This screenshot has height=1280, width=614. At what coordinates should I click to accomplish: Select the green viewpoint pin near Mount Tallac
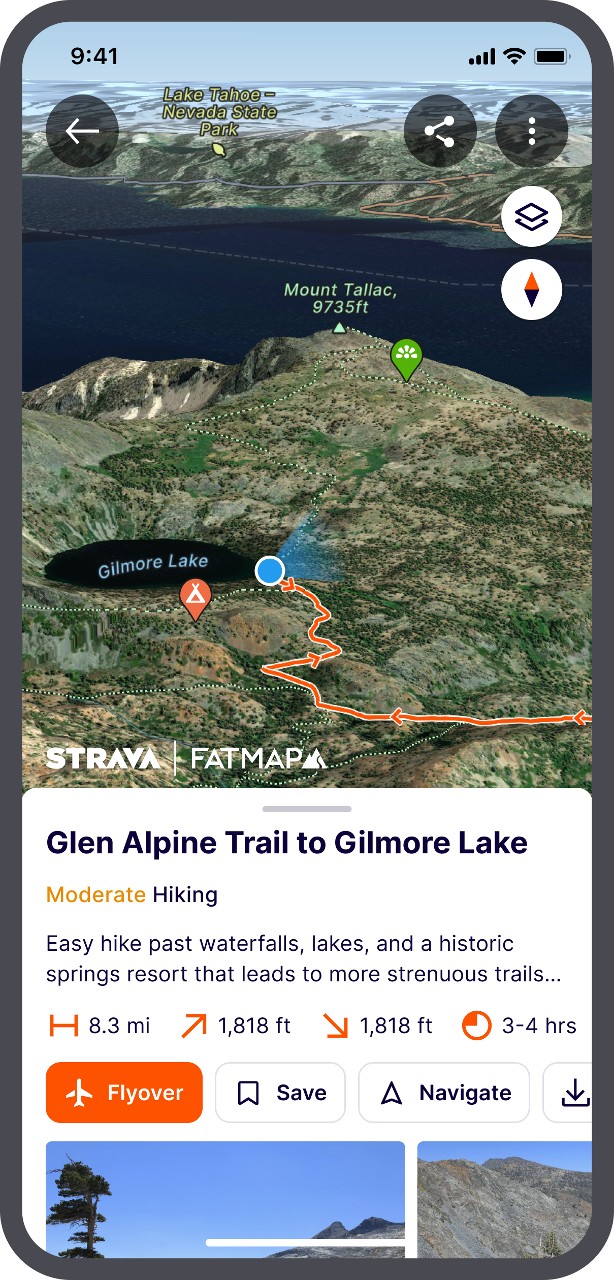406,359
